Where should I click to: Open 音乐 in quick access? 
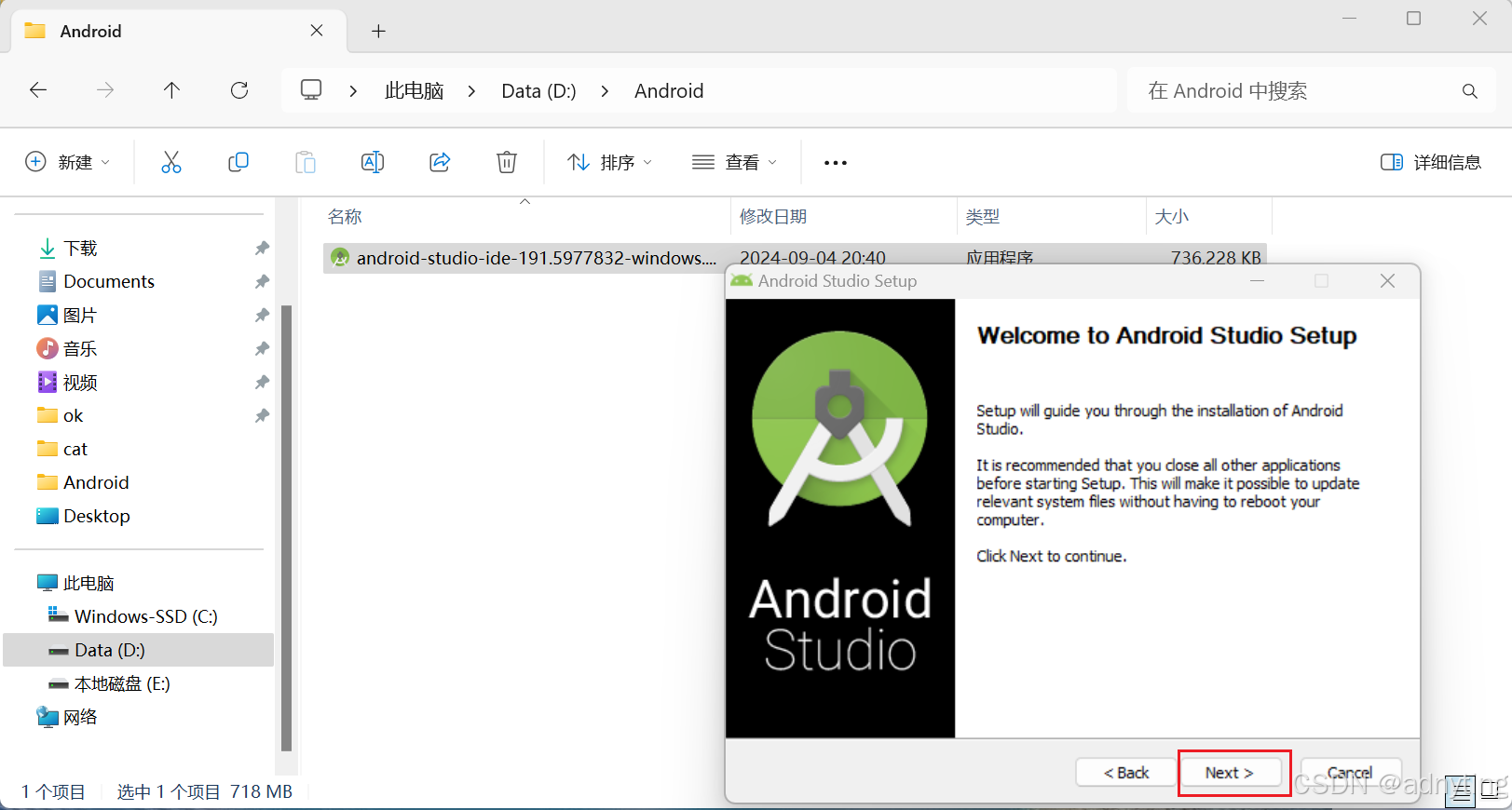click(x=80, y=349)
